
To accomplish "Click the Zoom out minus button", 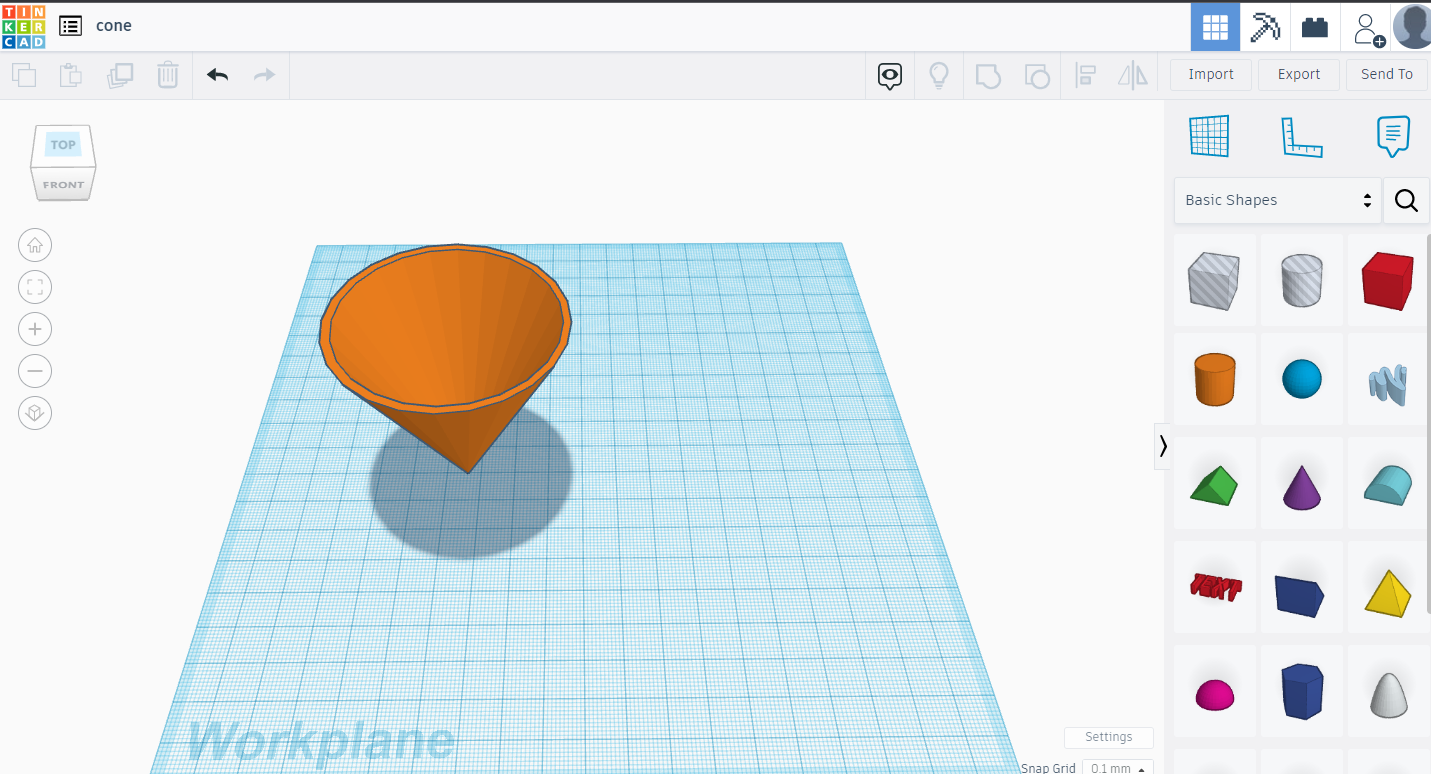I will pos(35,371).
